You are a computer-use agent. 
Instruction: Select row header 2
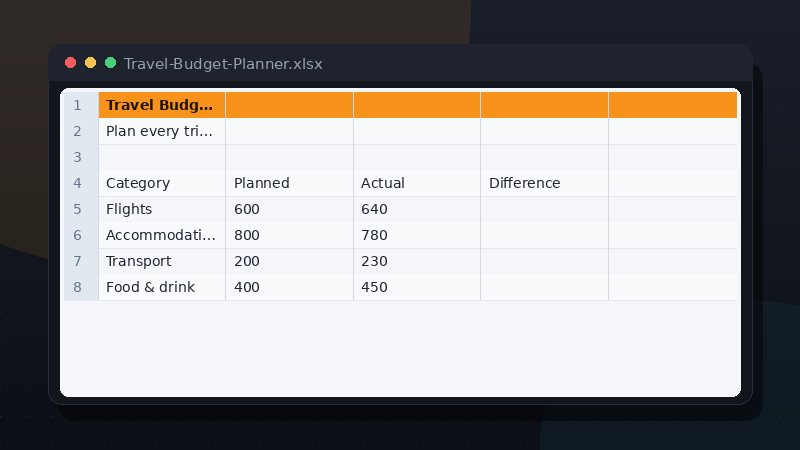click(79, 131)
